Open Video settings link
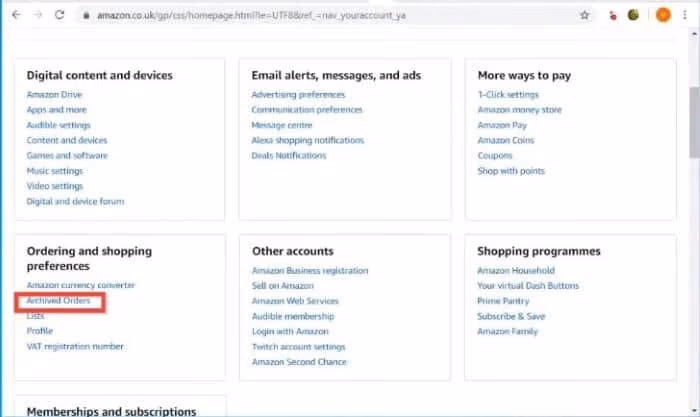This screenshot has height=417, width=700. (55, 186)
